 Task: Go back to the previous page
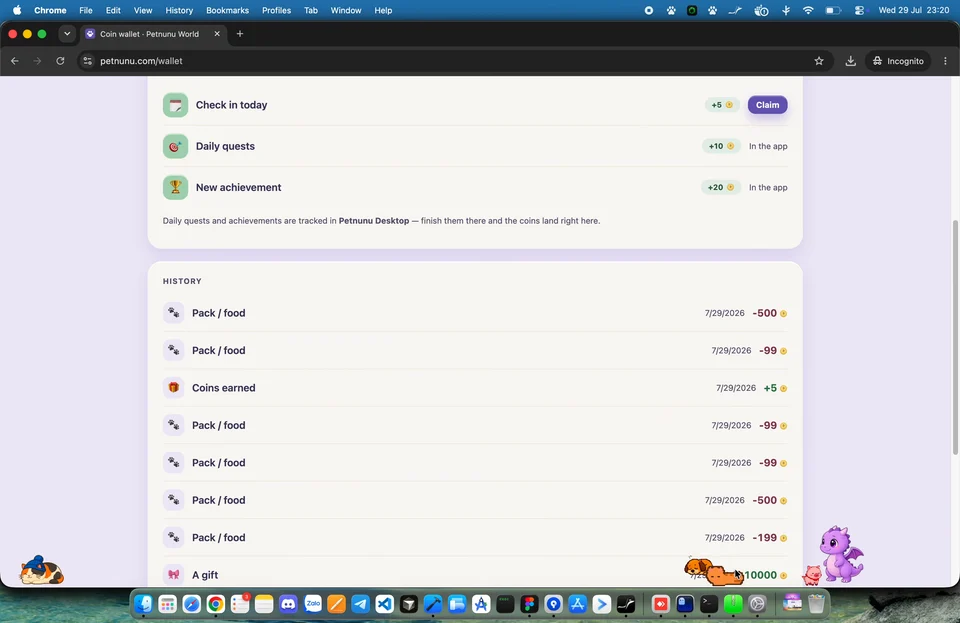coord(15,61)
